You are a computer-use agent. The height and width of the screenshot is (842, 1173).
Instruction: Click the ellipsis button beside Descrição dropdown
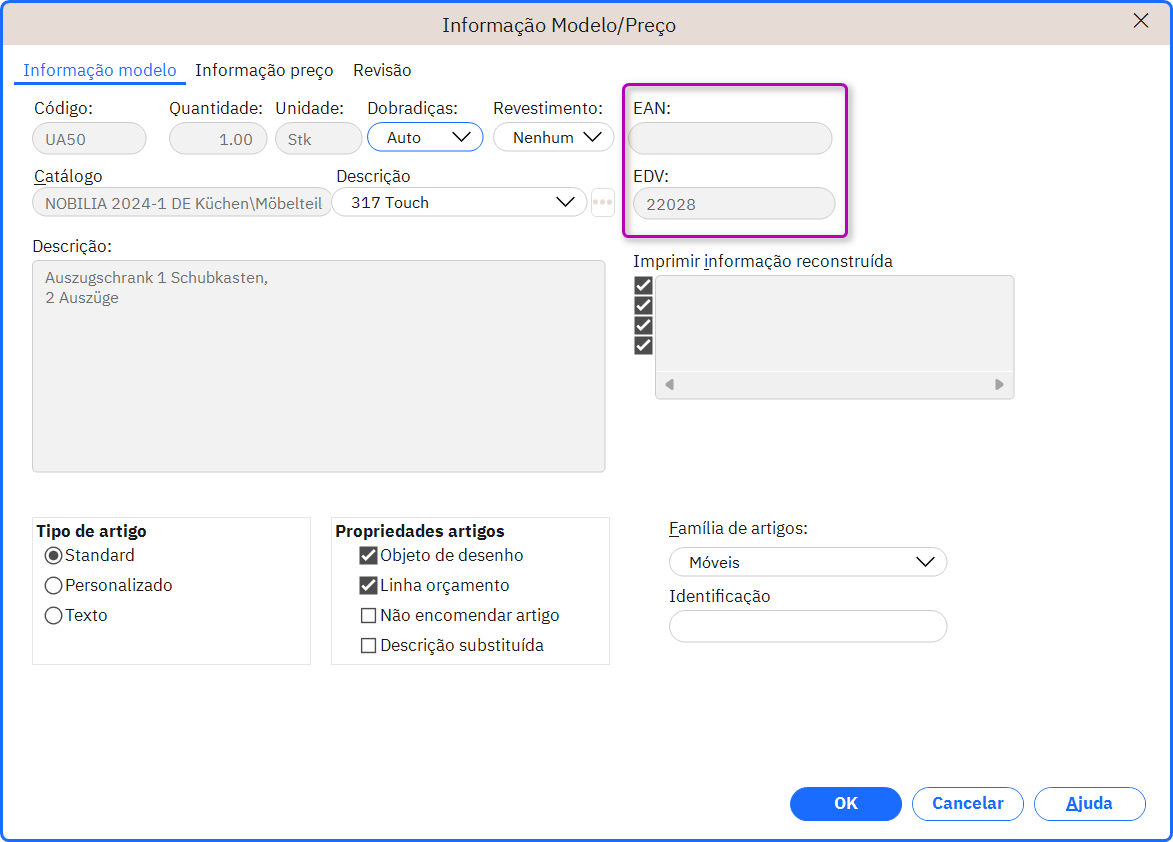click(602, 203)
